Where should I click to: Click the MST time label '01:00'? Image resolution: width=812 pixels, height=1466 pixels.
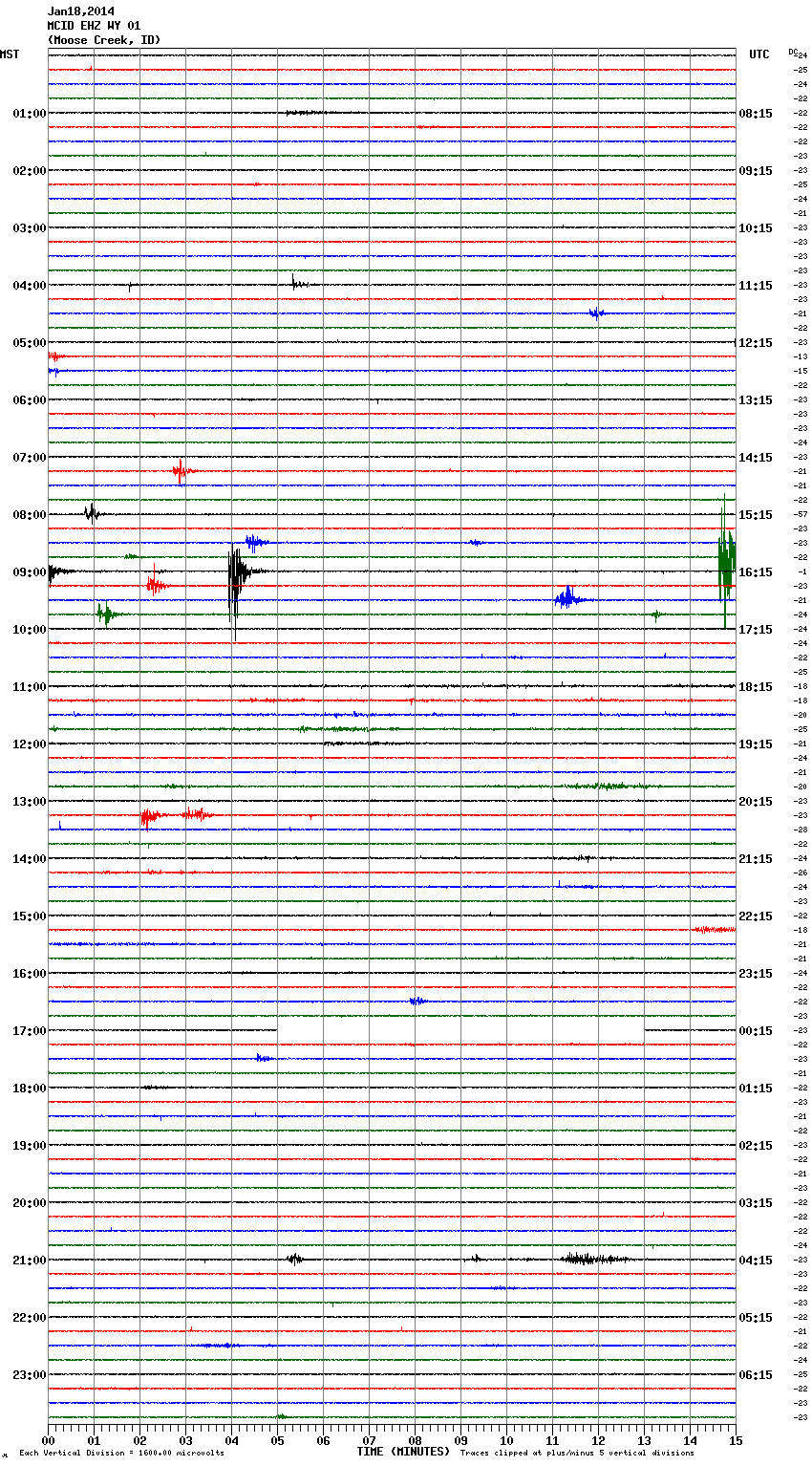click(29, 114)
